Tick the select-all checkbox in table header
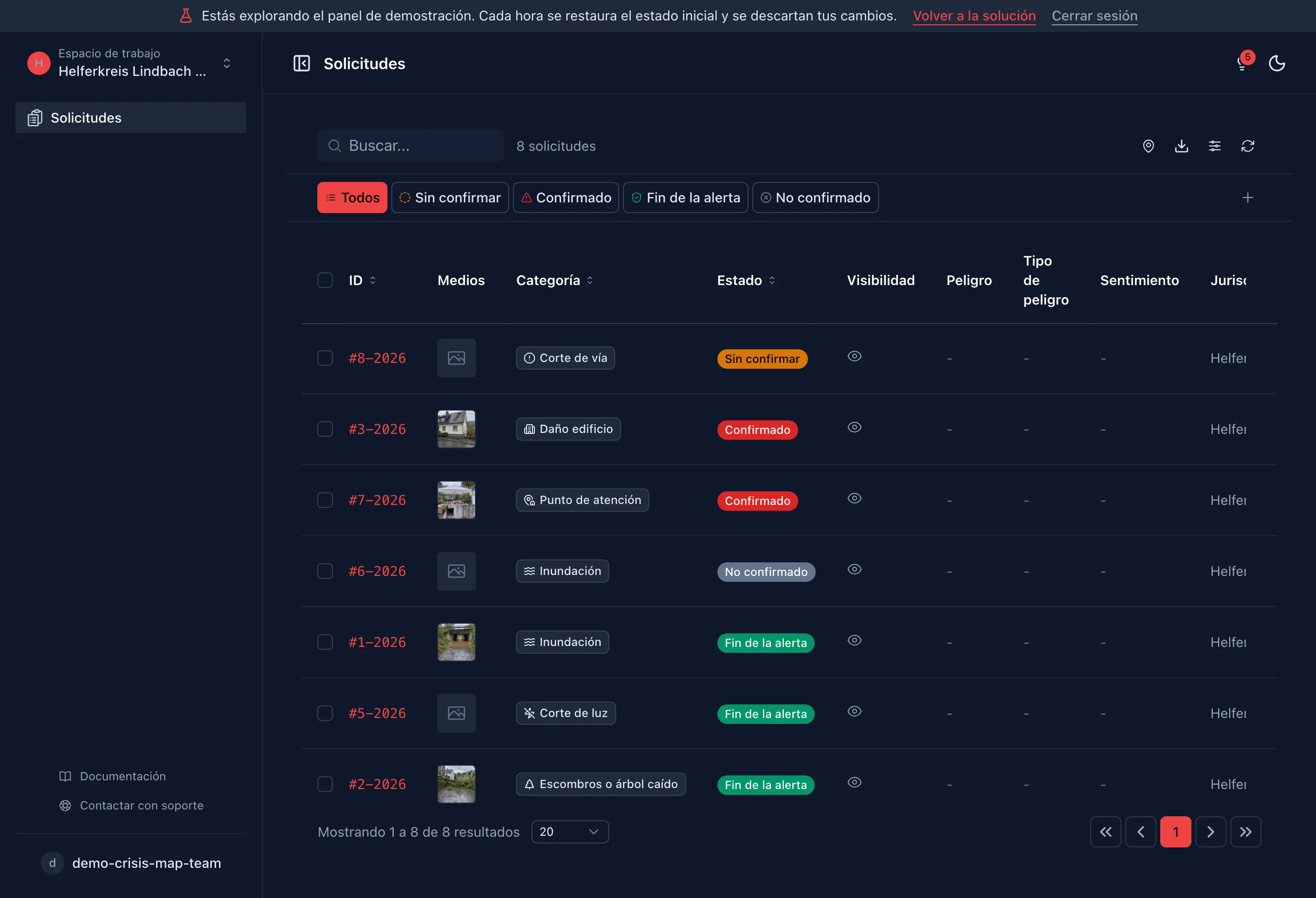This screenshot has width=1316, height=898. (x=325, y=280)
